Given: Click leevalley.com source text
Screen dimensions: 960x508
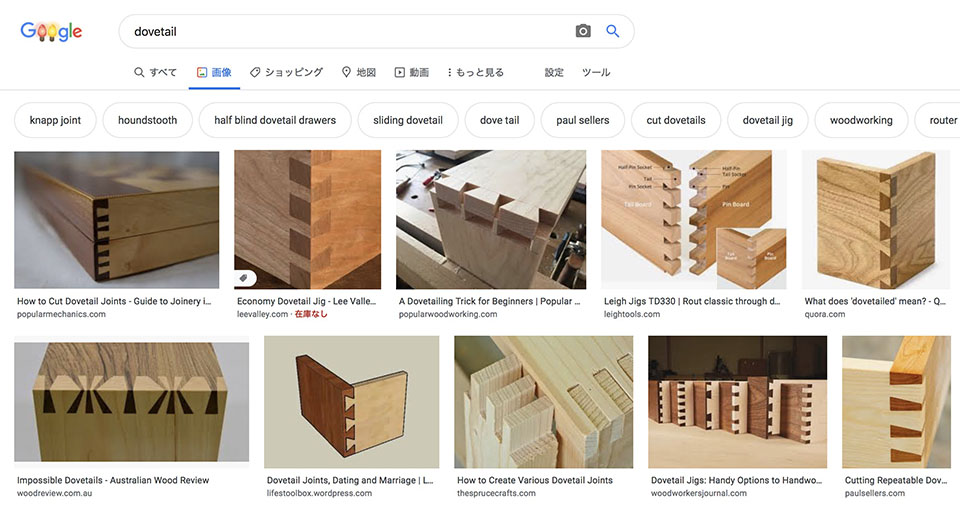Looking at the screenshot, I should point(262,314).
